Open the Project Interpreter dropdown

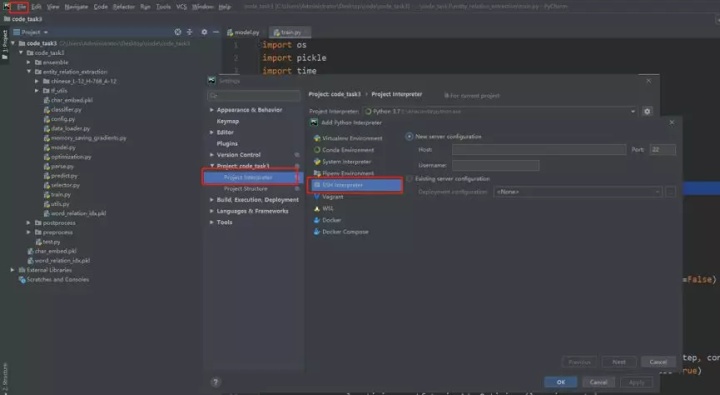tap(500, 112)
